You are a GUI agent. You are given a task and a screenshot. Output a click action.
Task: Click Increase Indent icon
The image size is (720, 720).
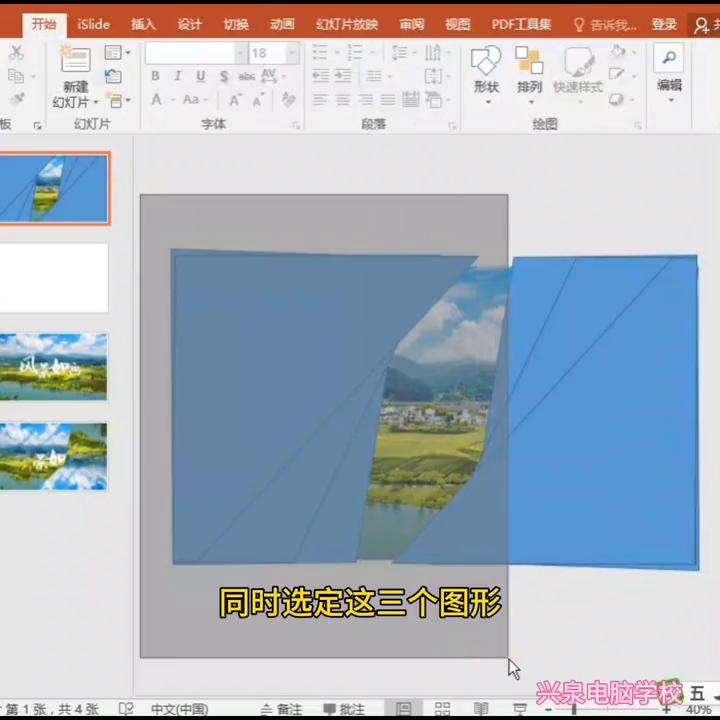click(x=343, y=75)
